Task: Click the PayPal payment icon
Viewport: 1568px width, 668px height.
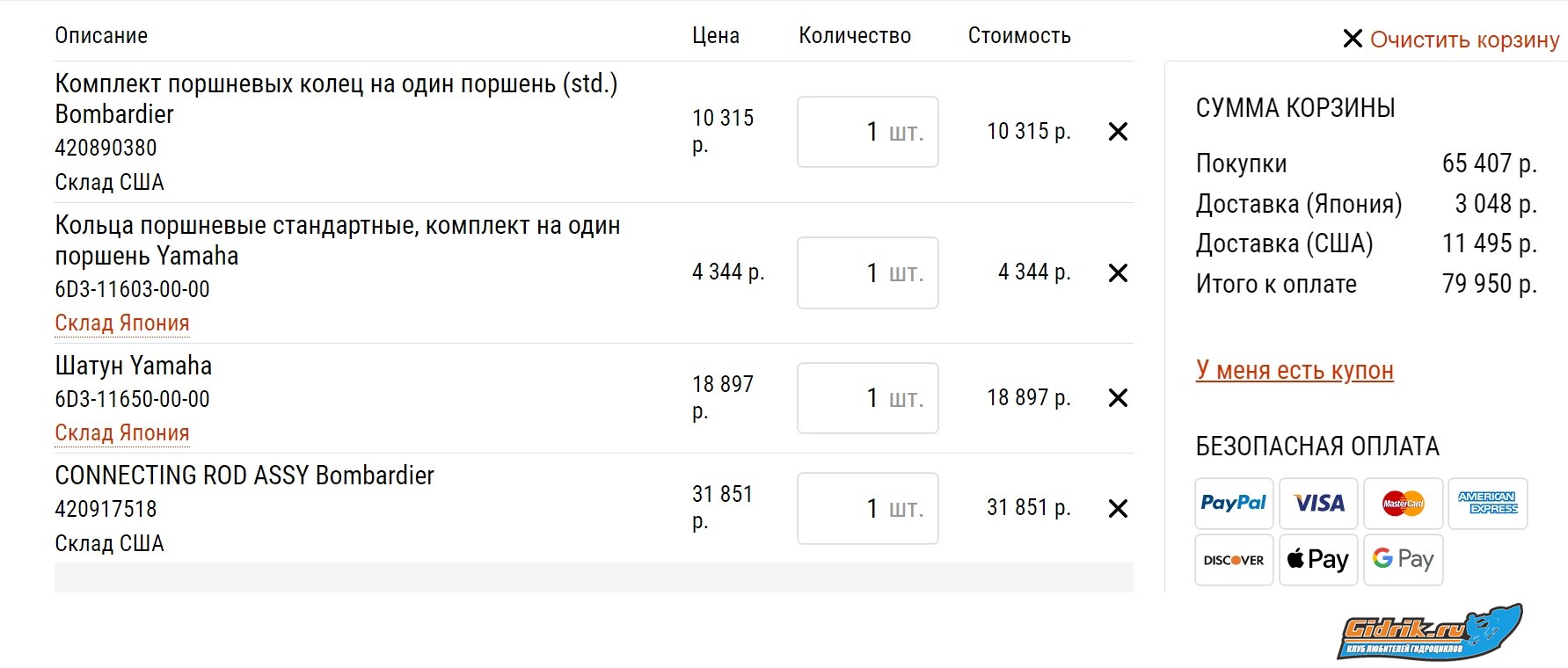Action: point(1233,504)
